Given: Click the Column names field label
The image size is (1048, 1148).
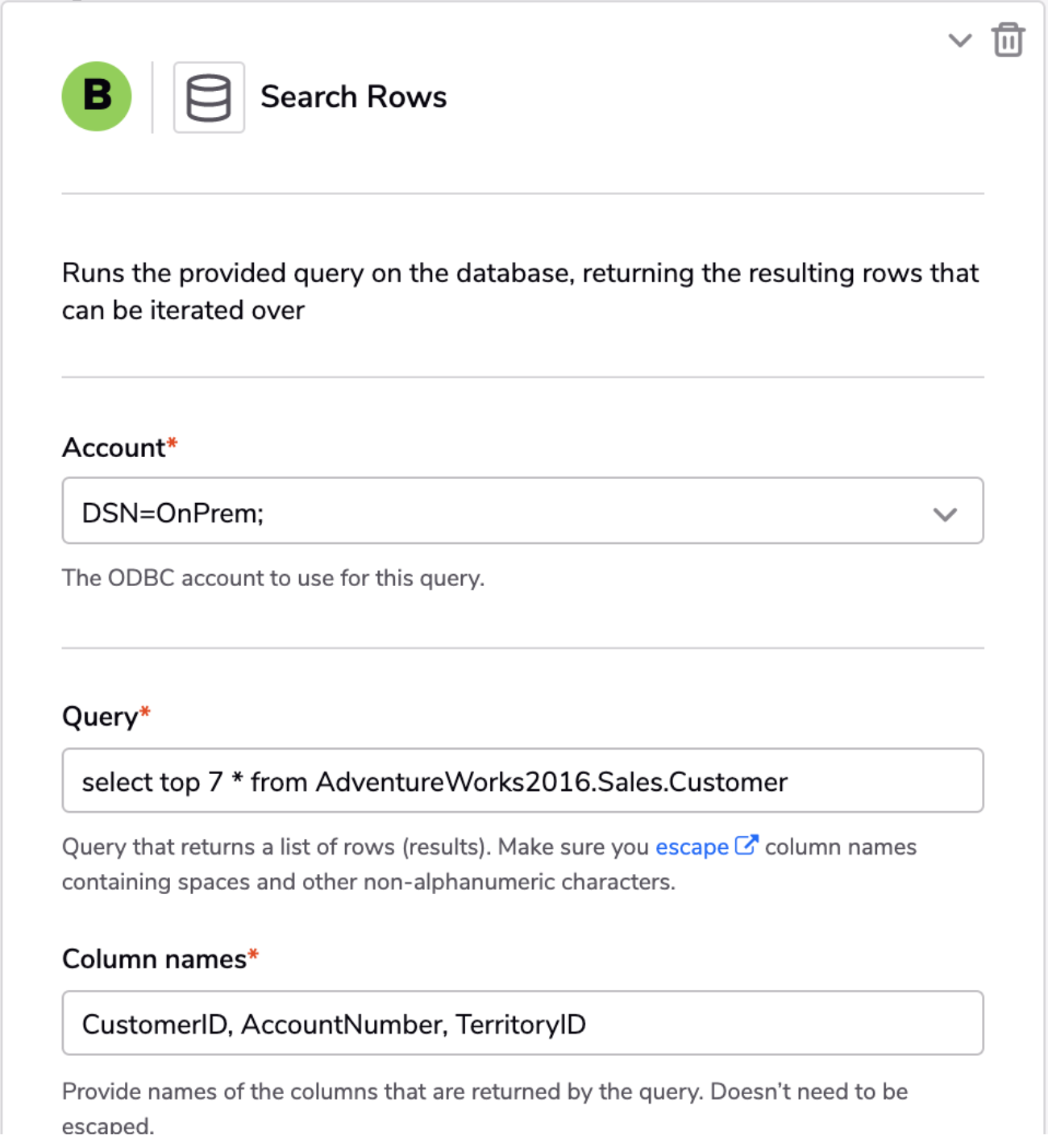Looking at the screenshot, I should (160, 959).
